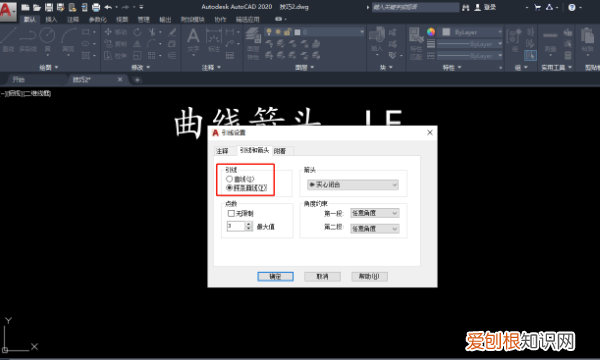
Task: Click the Redo arrow in quick access toolbar
Action: (126, 7)
